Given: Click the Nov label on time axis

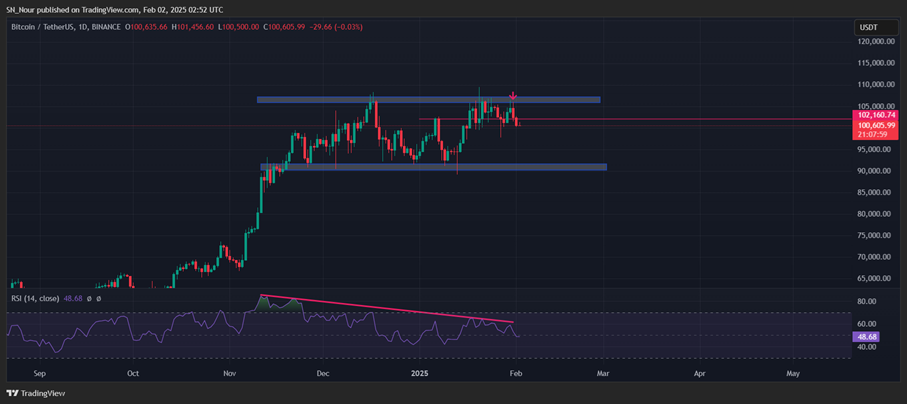Looking at the screenshot, I should 229,373.
